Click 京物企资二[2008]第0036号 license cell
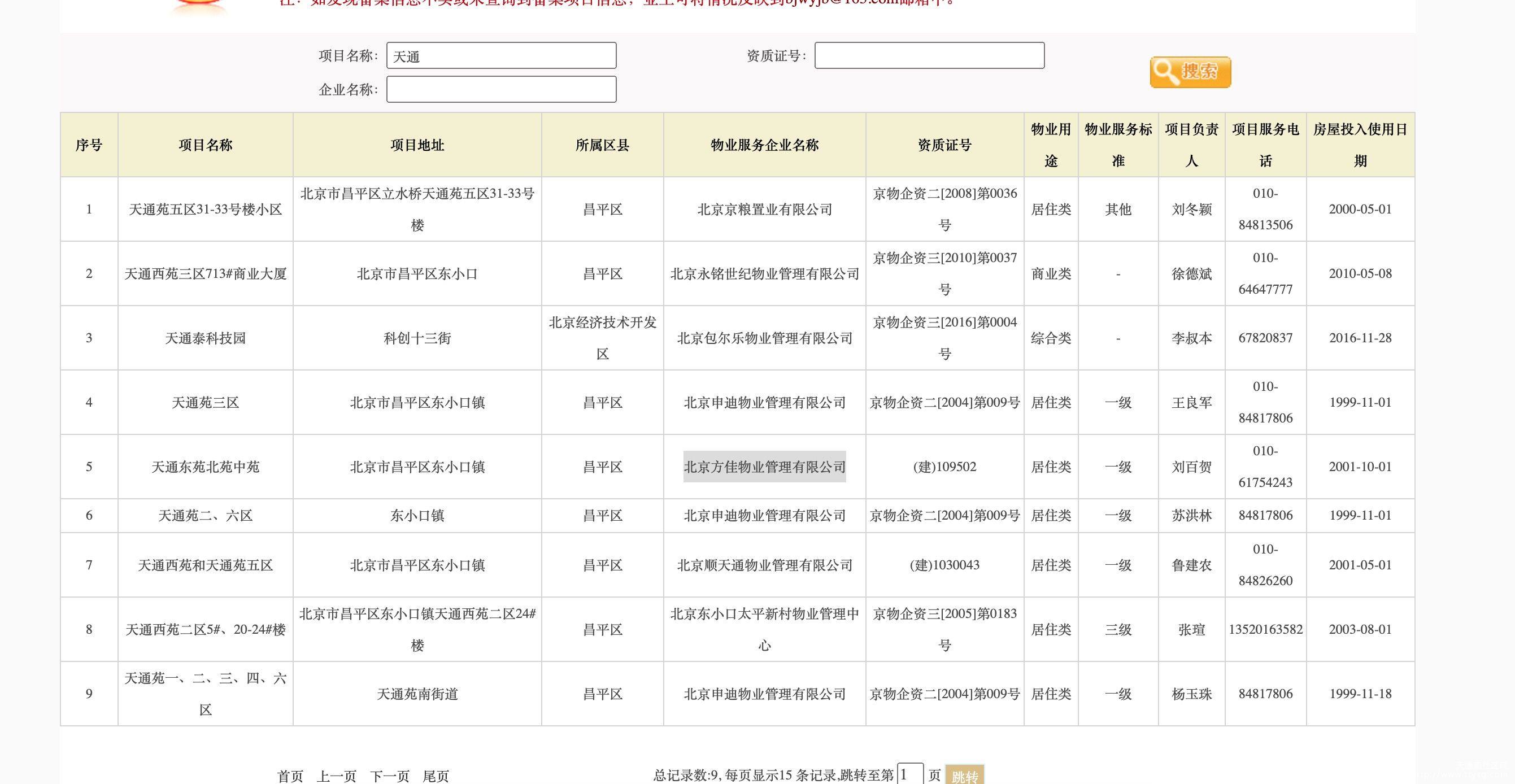Viewport: 1515px width, 784px height. click(944, 210)
